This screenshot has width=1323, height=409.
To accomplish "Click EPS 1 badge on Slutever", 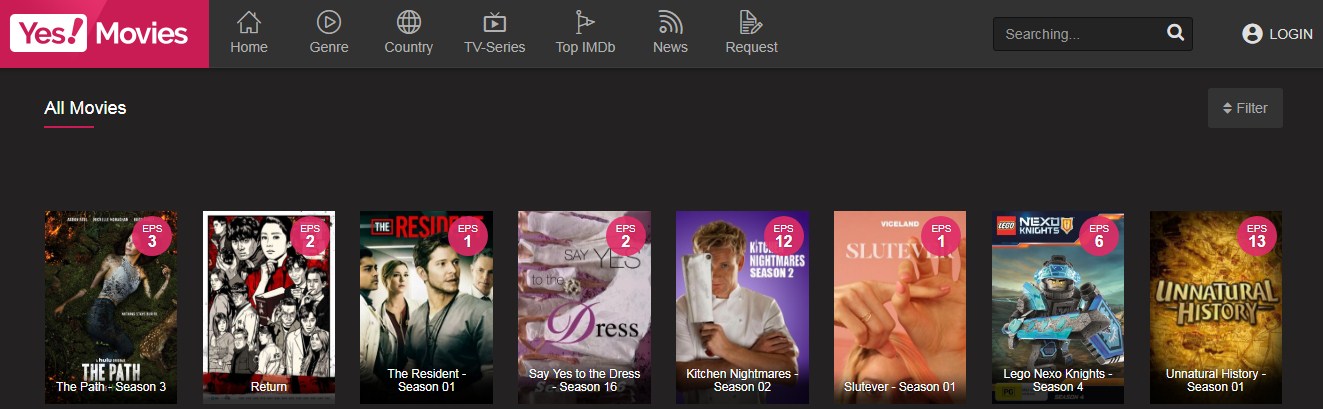I will [x=941, y=236].
